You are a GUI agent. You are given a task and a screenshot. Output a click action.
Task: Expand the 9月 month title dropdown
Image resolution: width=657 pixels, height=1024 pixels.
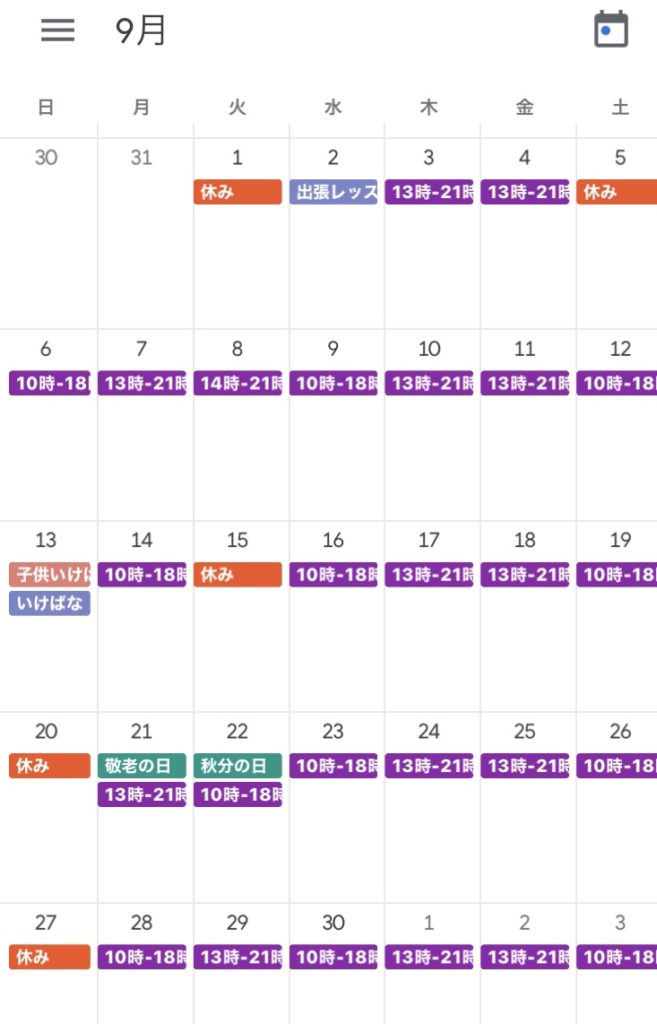click(x=140, y=30)
